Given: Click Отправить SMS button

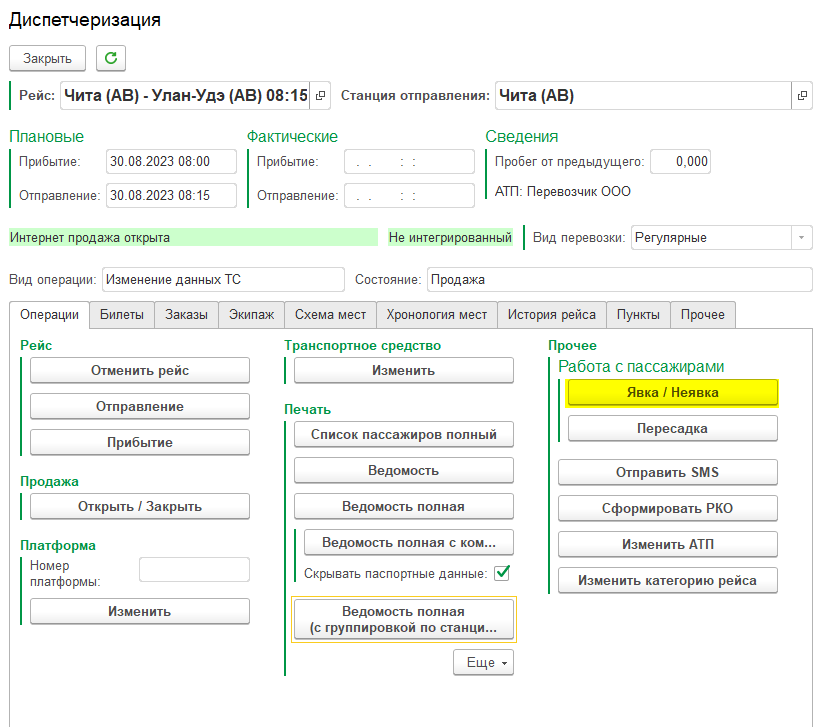Looking at the screenshot, I should pos(667,472).
